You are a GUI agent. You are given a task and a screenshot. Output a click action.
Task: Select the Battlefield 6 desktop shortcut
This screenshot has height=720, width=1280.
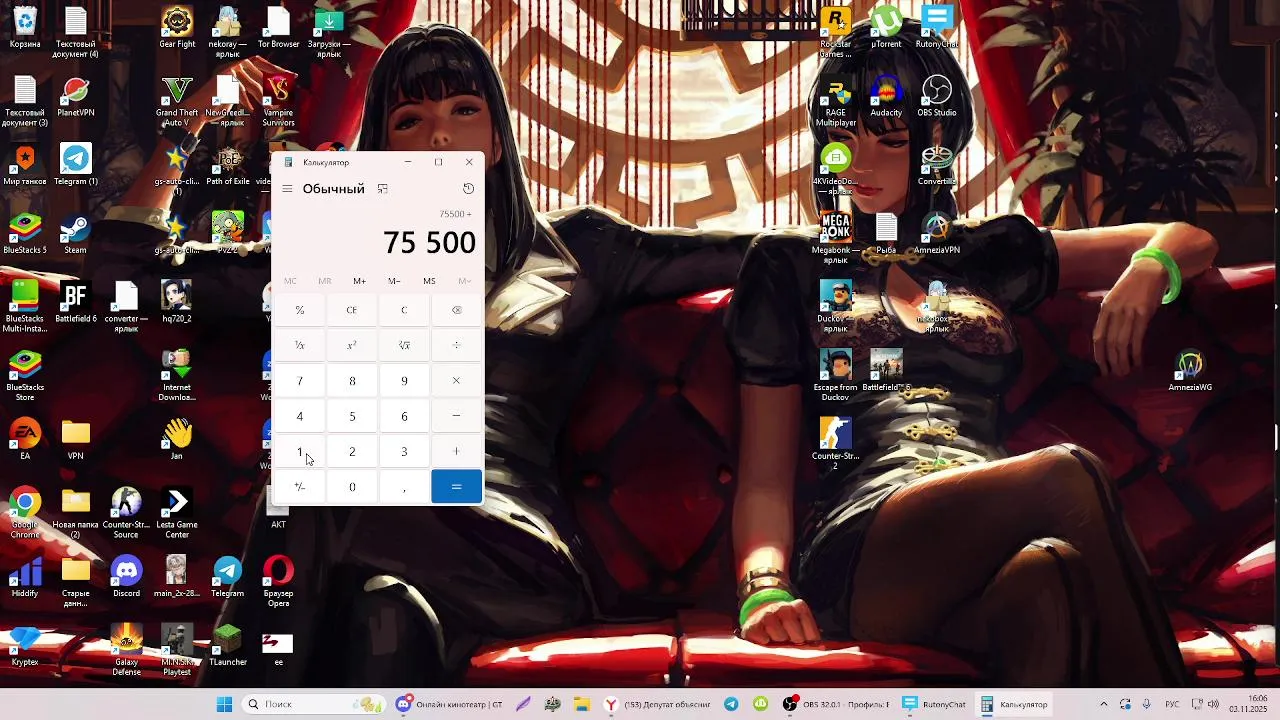click(x=76, y=303)
